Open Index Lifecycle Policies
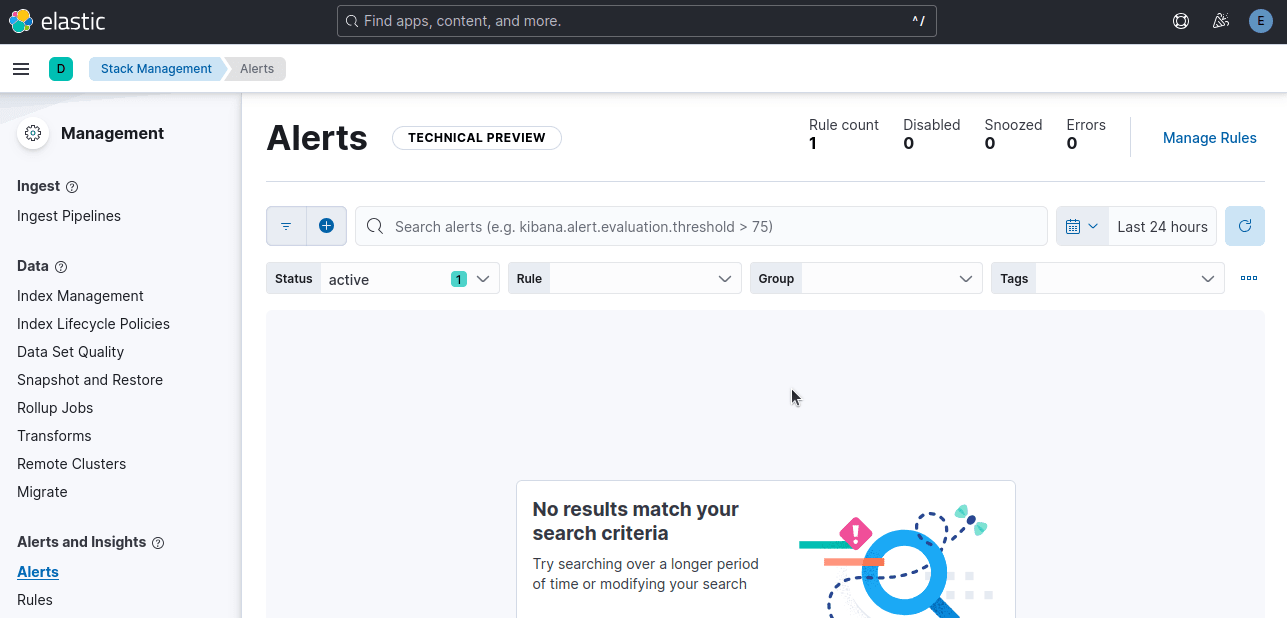 pos(93,324)
